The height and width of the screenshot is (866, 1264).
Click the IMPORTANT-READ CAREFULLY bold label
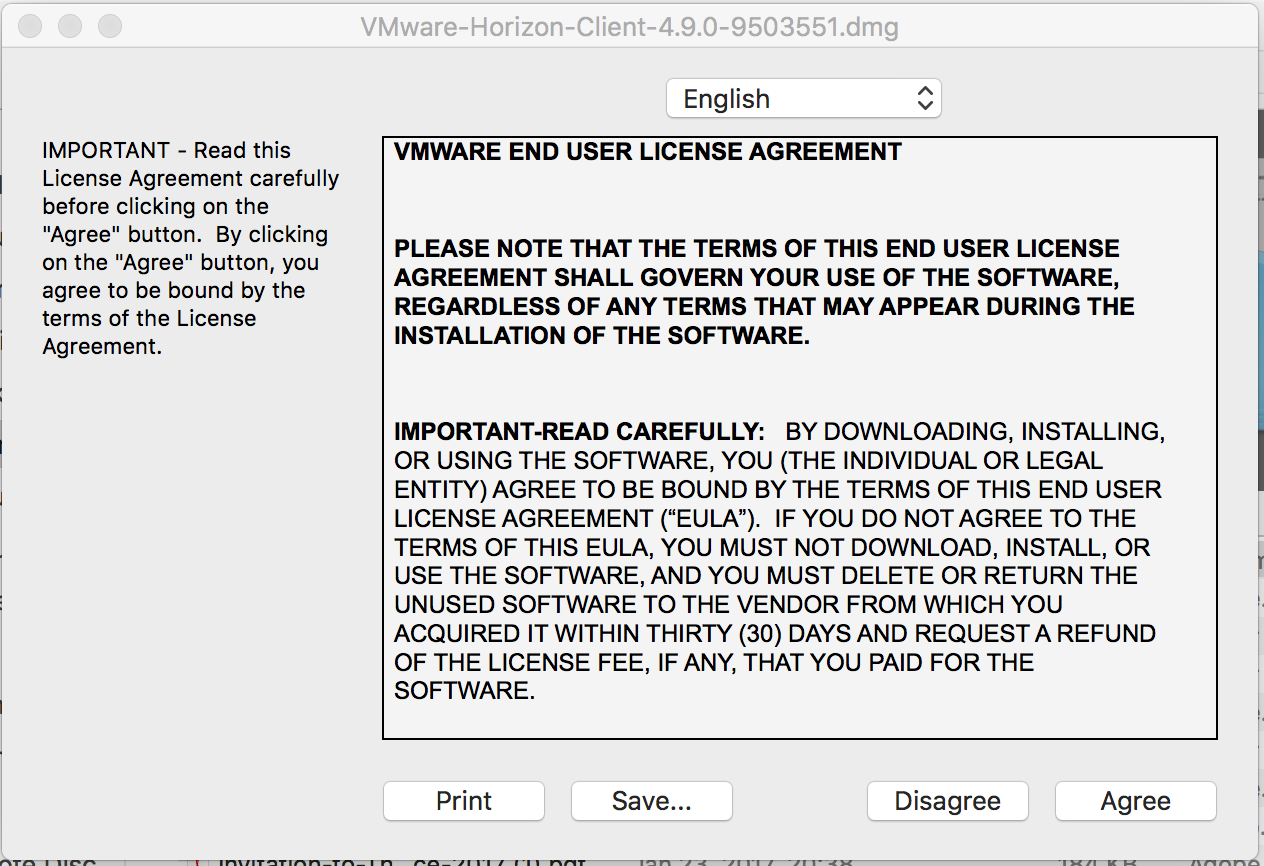[x=579, y=432]
